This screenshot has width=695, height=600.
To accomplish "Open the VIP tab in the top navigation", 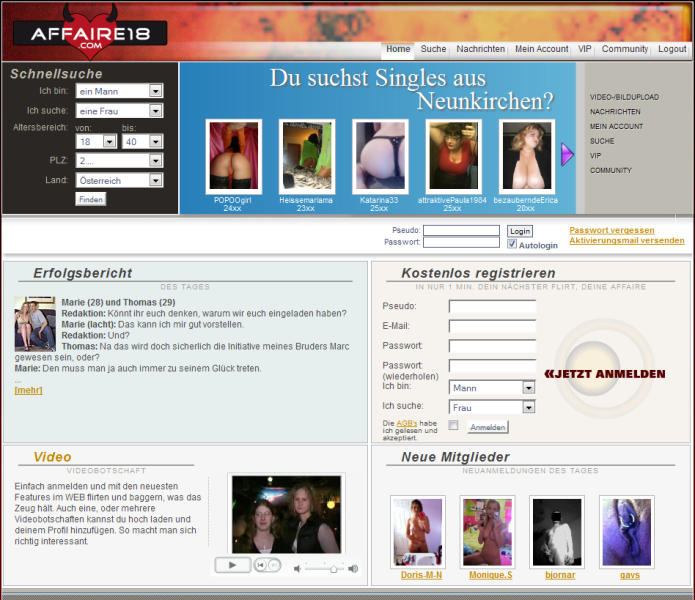I will coord(584,49).
